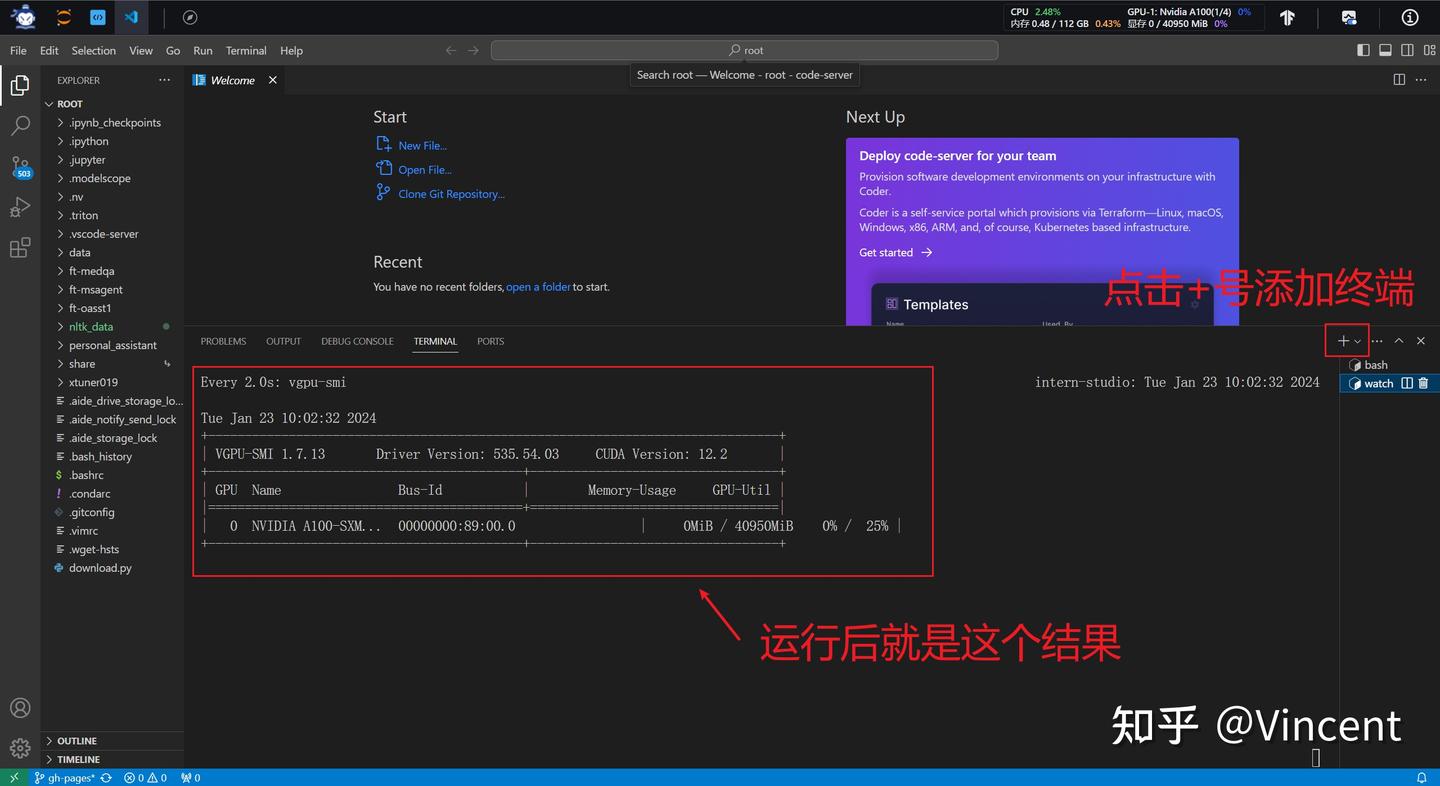The height and width of the screenshot is (786, 1440).
Task: Click the monitor toggle icon in the top bar
Action: (1349, 17)
